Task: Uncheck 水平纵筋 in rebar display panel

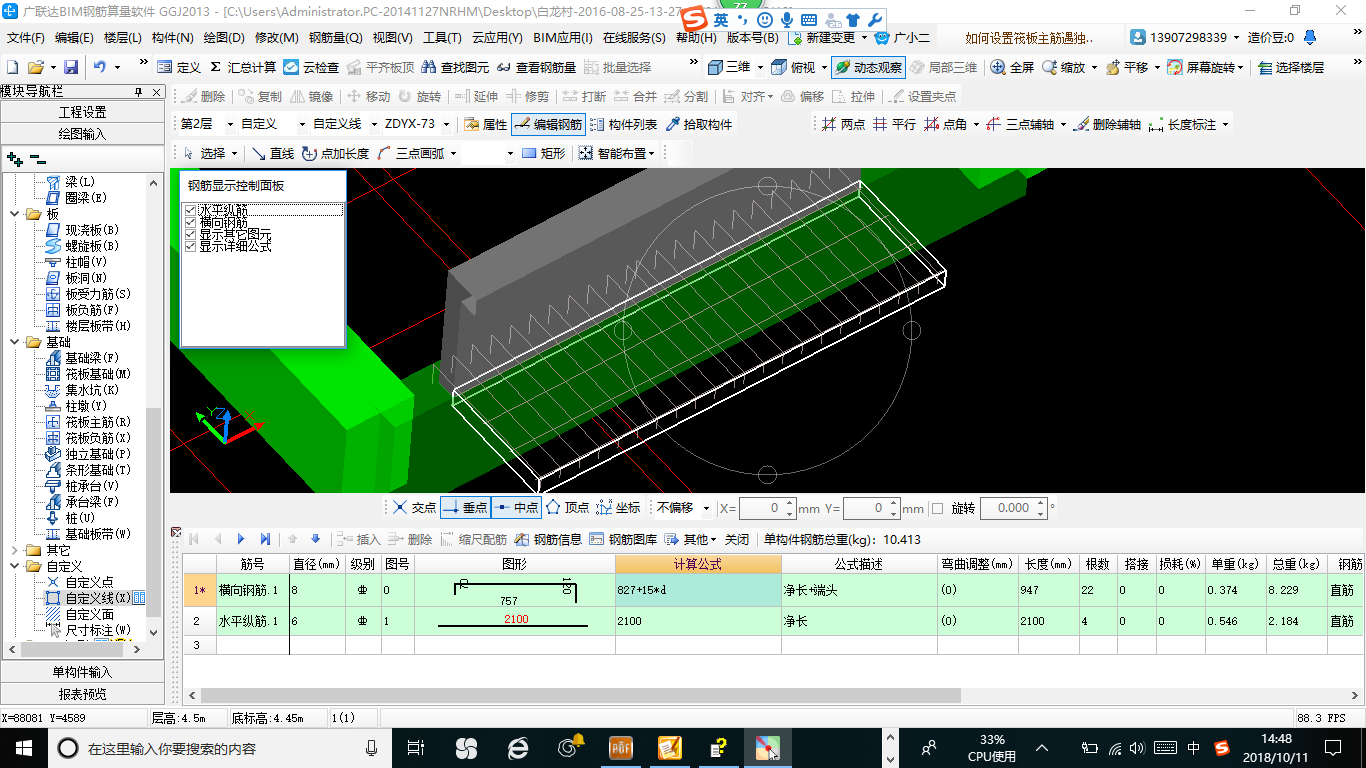Action: click(x=191, y=210)
